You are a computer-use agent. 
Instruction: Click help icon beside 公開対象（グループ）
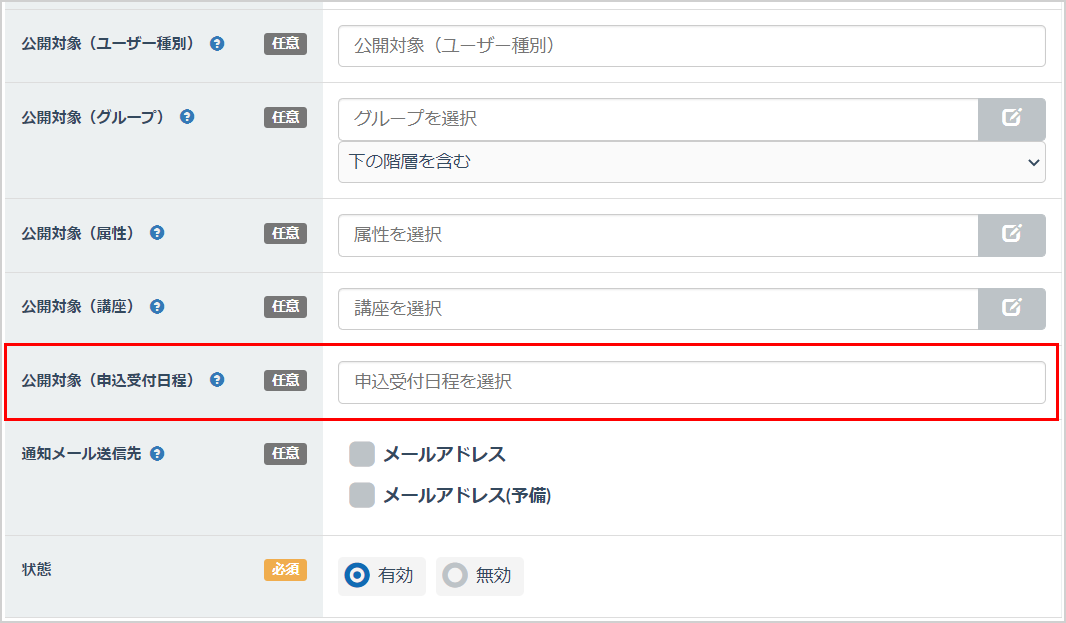click(187, 117)
